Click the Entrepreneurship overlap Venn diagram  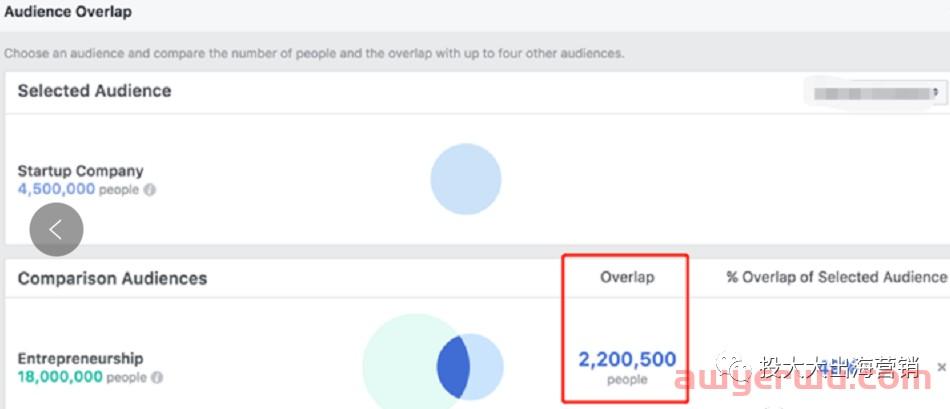click(x=433, y=364)
